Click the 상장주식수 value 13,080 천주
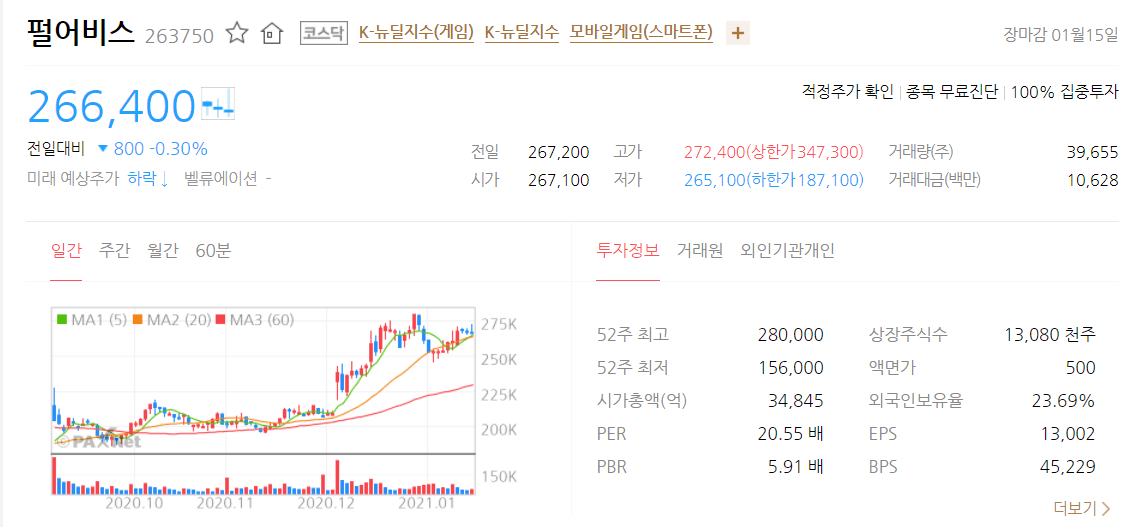Screen dimensions: 1128x527 point(1050,334)
